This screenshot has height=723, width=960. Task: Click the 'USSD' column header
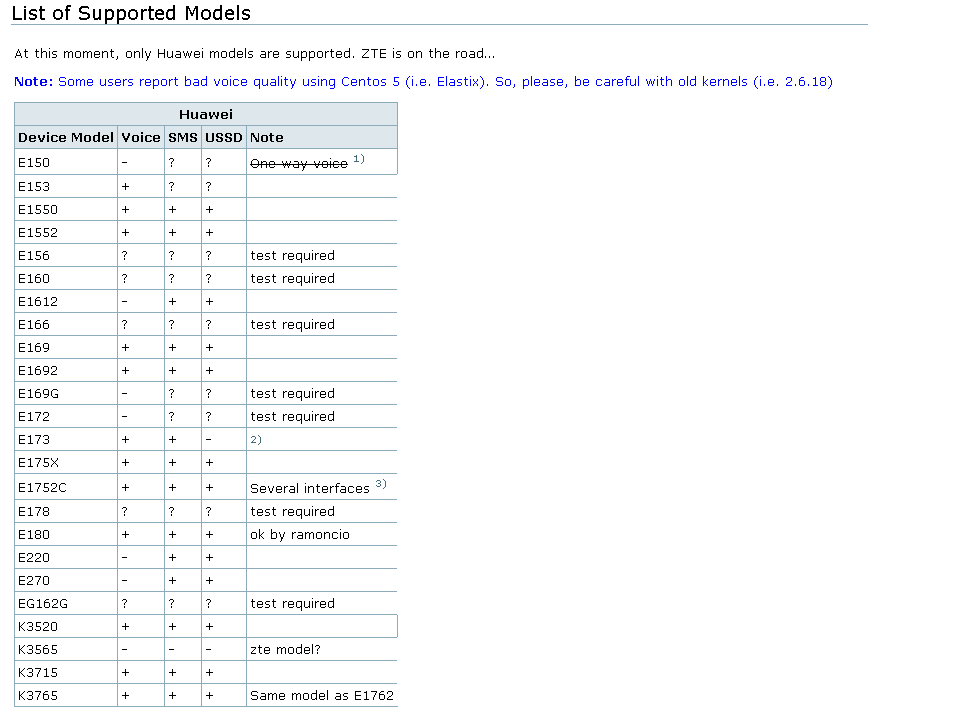click(x=224, y=137)
